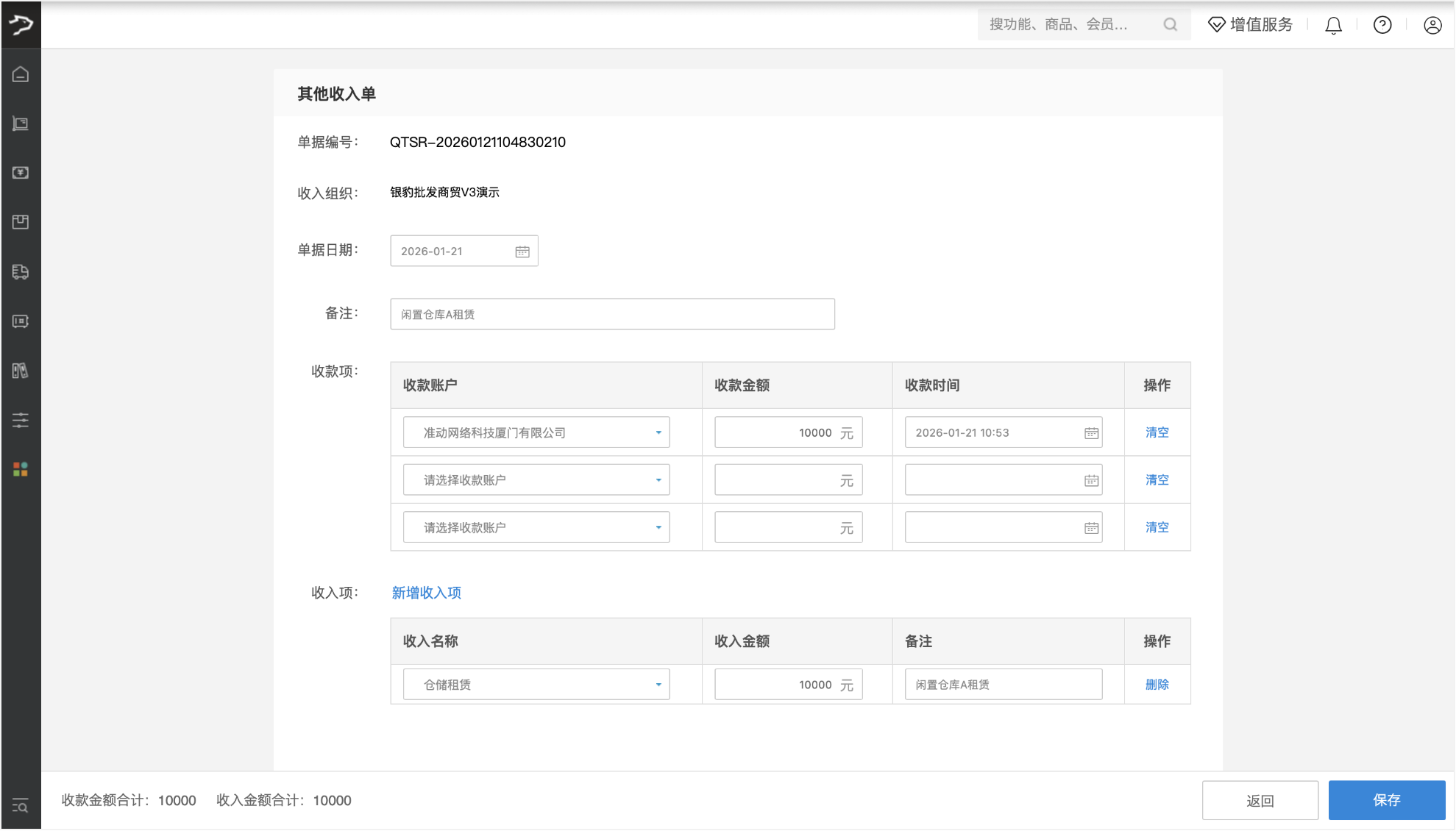Open the home dashboard sidebar icon
Screen dimensions: 1456x831
tap(20, 74)
